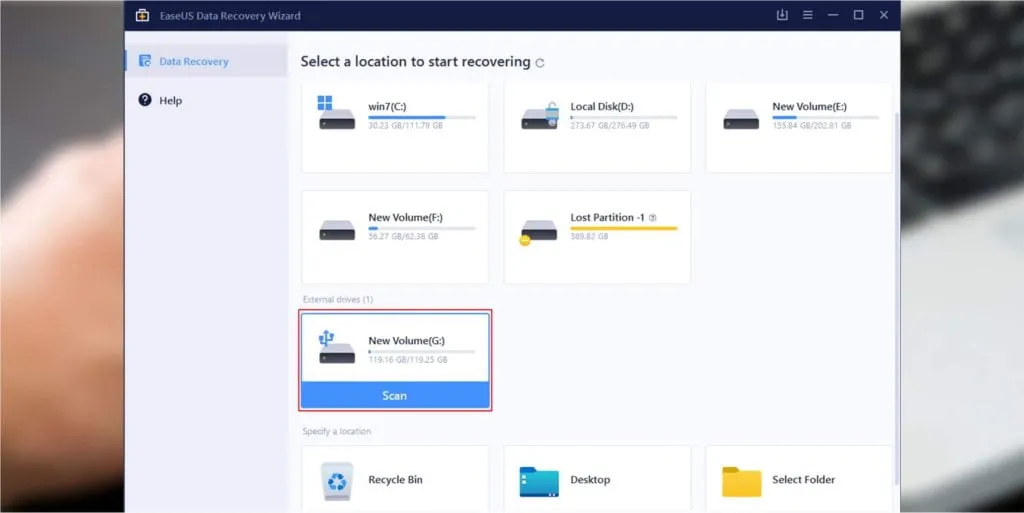Select the New Volume(G:) USB drive icon

point(336,347)
